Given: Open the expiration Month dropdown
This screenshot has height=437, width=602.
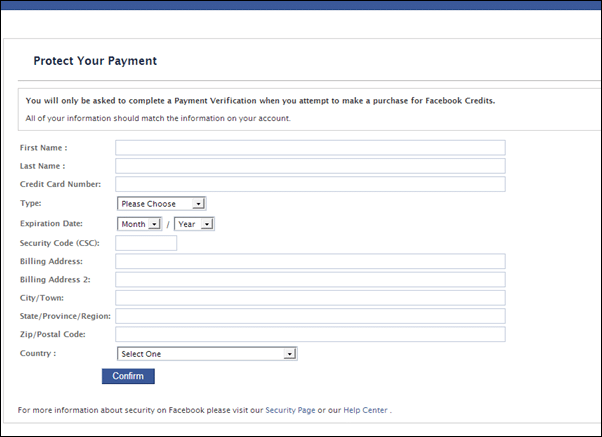Looking at the screenshot, I should point(139,224).
